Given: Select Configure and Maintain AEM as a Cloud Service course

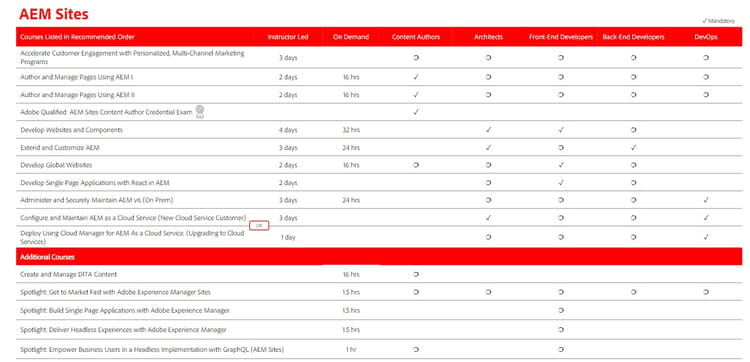Looking at the screenshot, I should click(x=133, y=218).
